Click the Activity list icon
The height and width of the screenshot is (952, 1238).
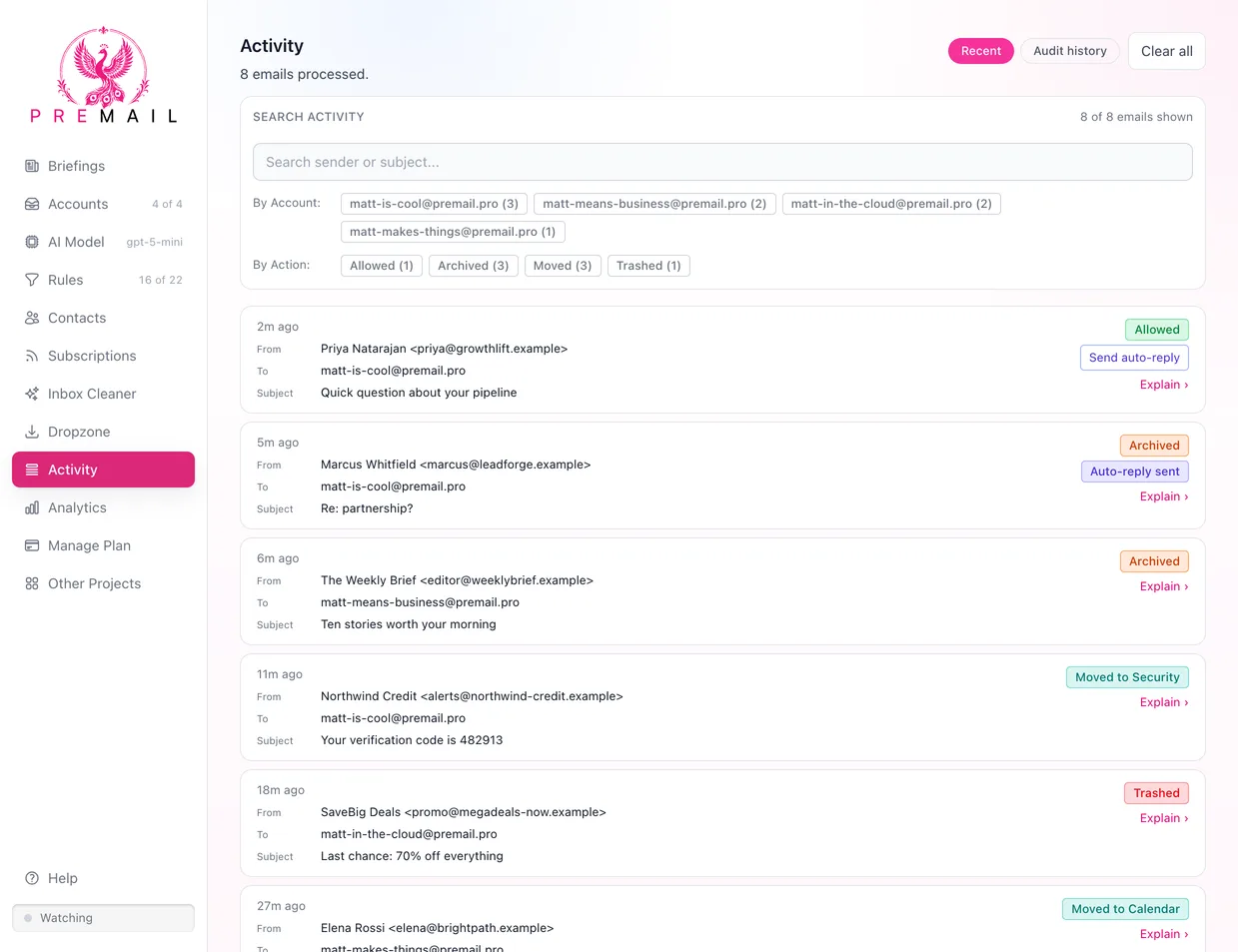(x=32, y=470)
